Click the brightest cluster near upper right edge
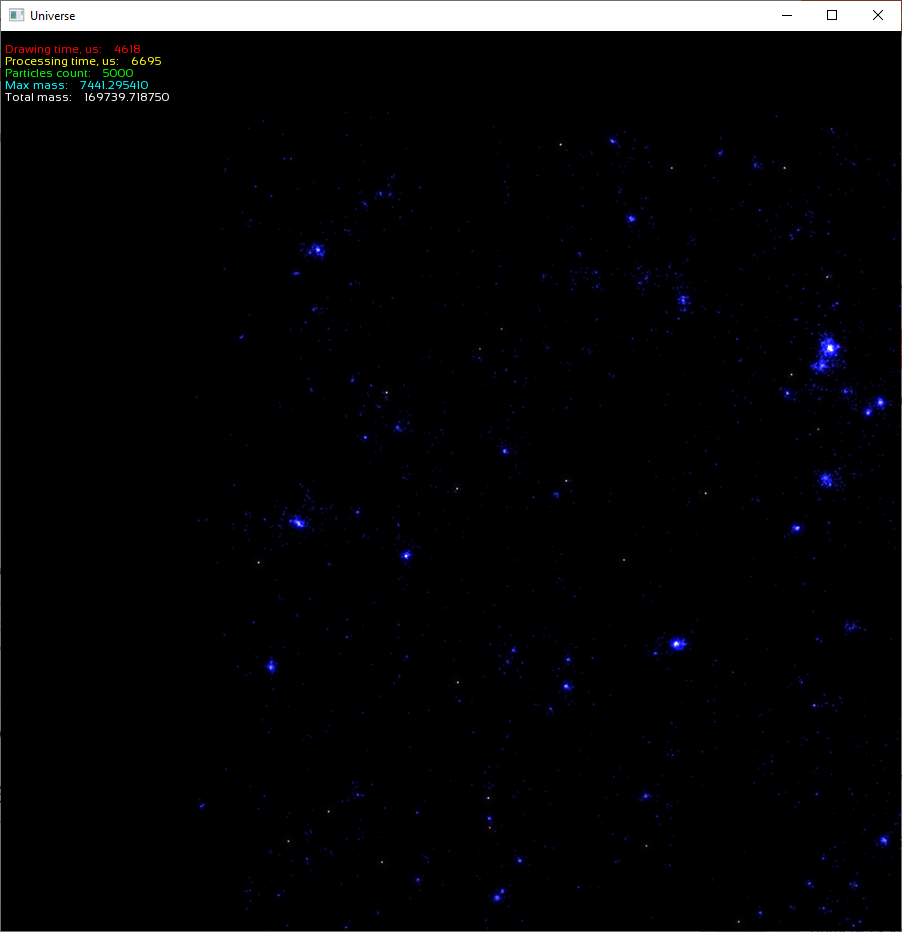The height and width of the screenshot is (932, 902). click(828, 349)
